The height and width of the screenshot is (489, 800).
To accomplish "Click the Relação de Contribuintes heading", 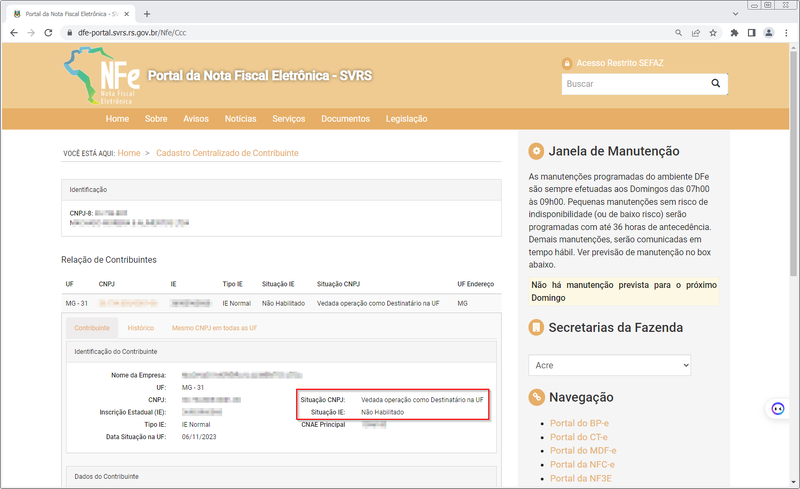I will [x=109, y=260].
